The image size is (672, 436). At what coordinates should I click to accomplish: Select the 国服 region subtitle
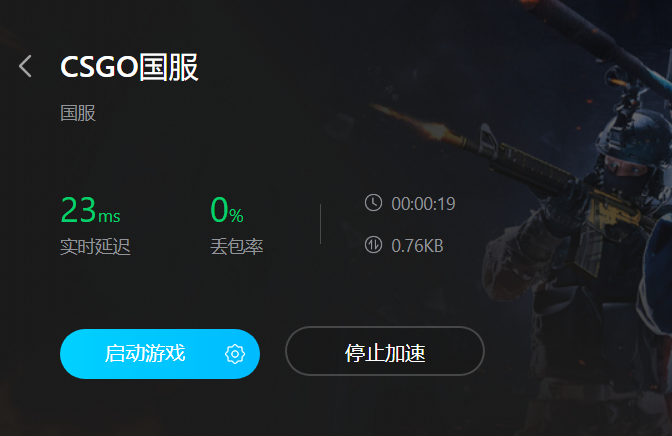[x=78, y=113]
